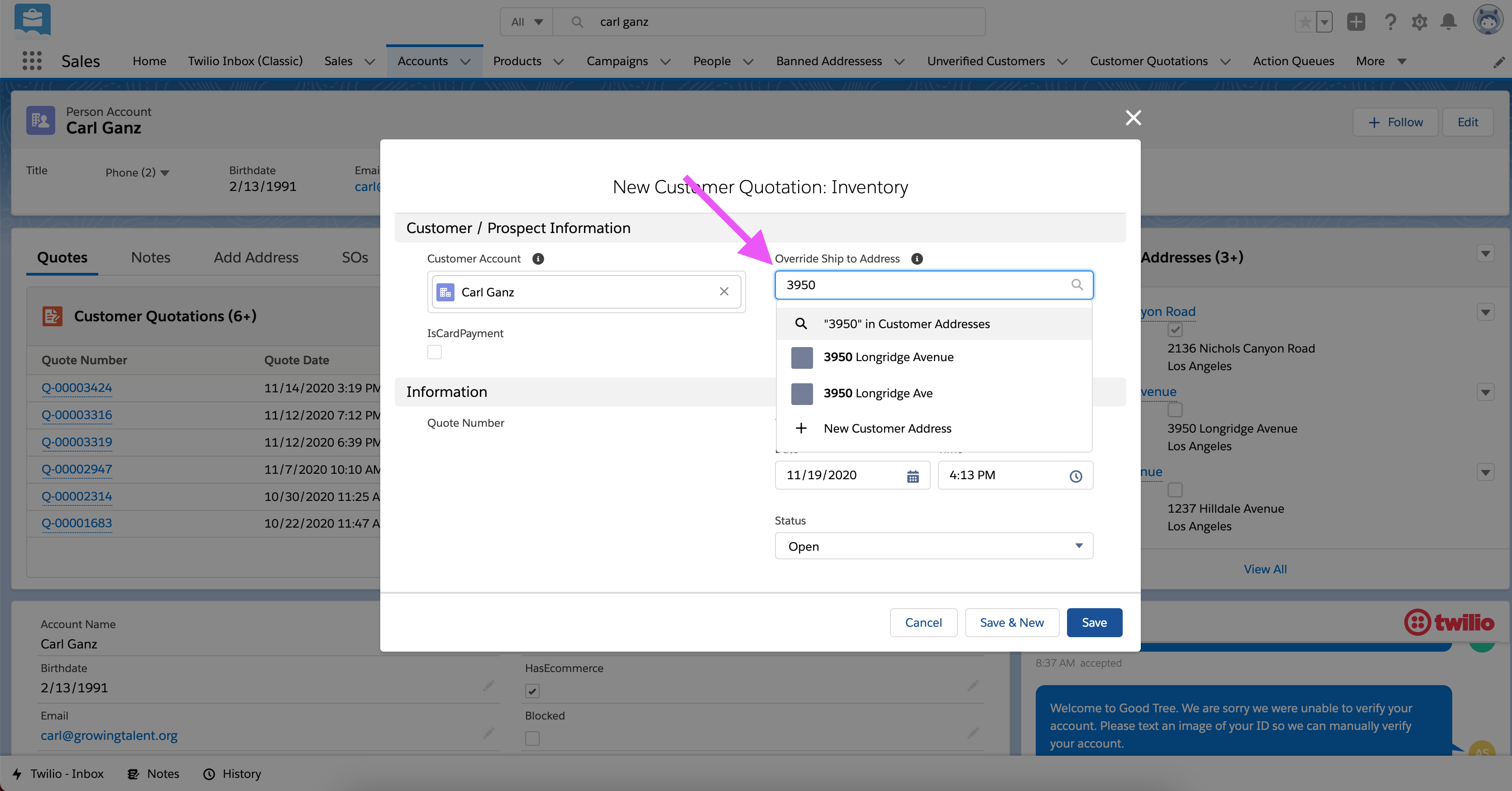Clear the Carl Ganz customer account selection
The width and height of the screenshot is (1512, 791).
point(724,291)
